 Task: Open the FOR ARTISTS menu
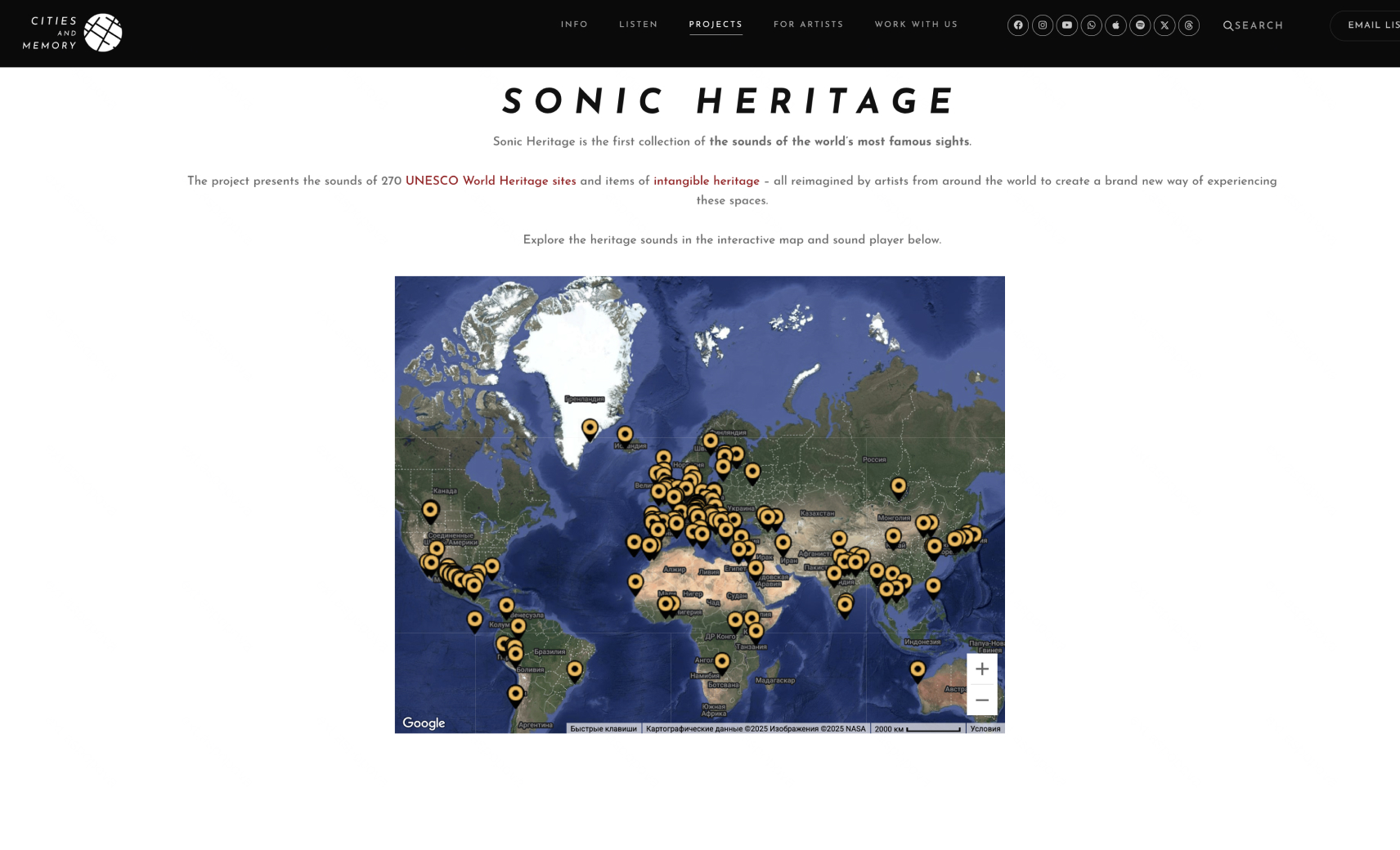coord(809,25)
